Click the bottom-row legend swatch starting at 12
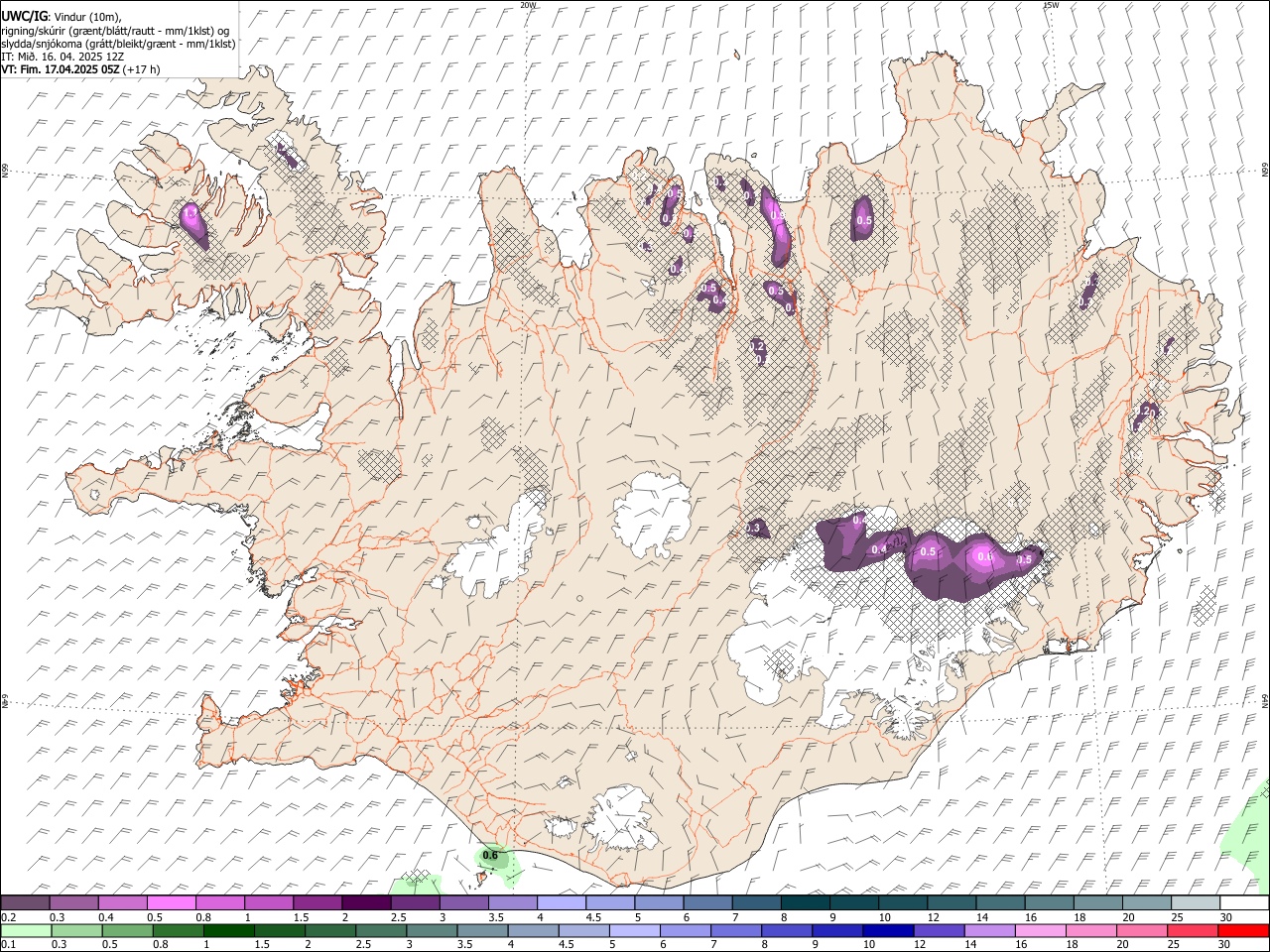The width and height of the screenshot is (1270, 952). (x=939, y=930)
